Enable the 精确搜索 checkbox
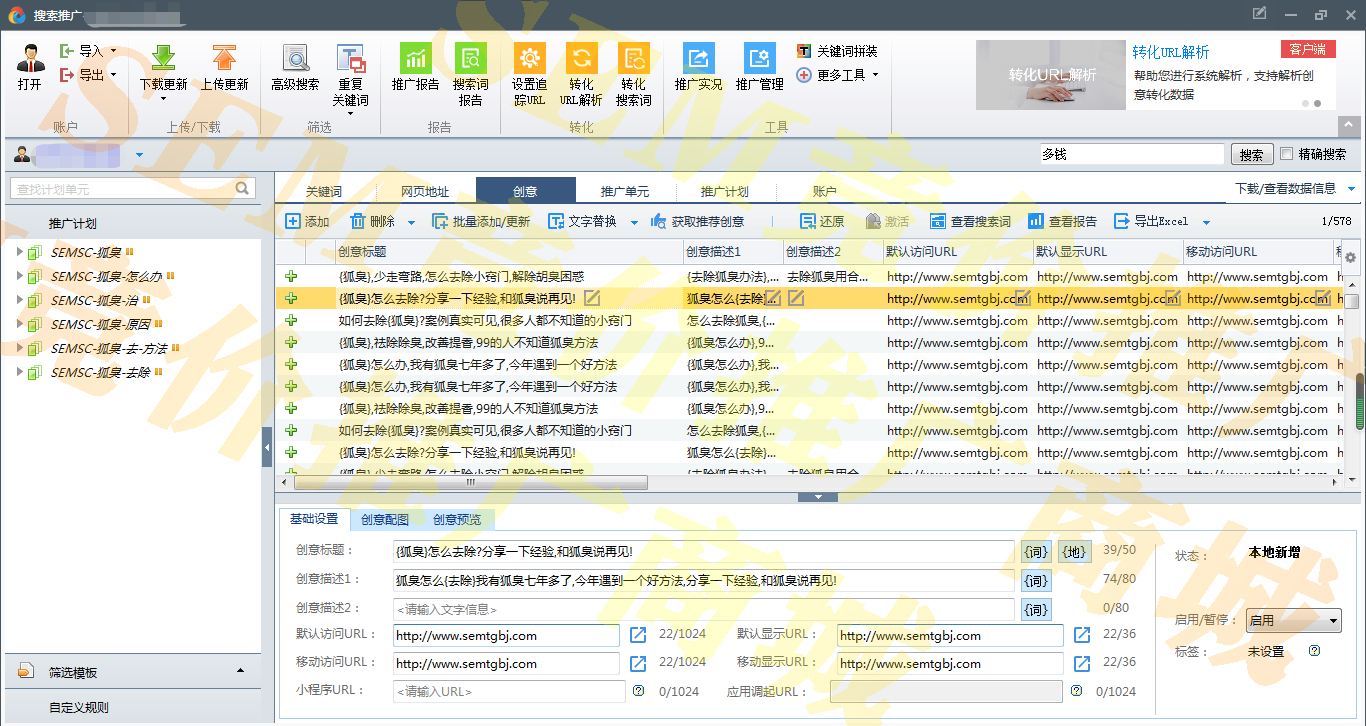 coord(1287,154)
